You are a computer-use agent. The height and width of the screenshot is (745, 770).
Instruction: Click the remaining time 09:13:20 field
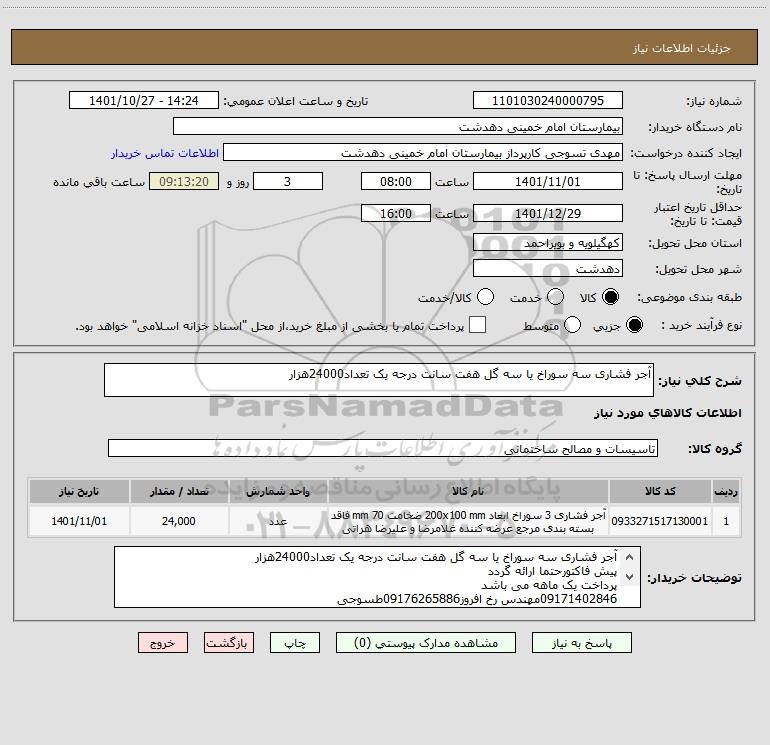tap(184, 181)
